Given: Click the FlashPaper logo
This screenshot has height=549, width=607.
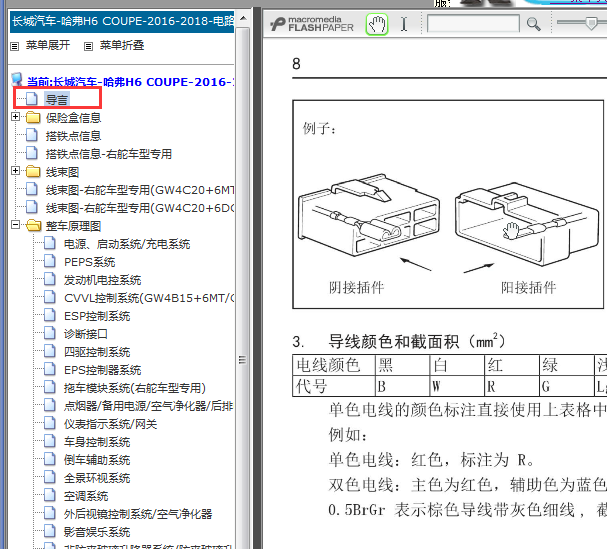Looking at the screenshot, I should [312, 24].
